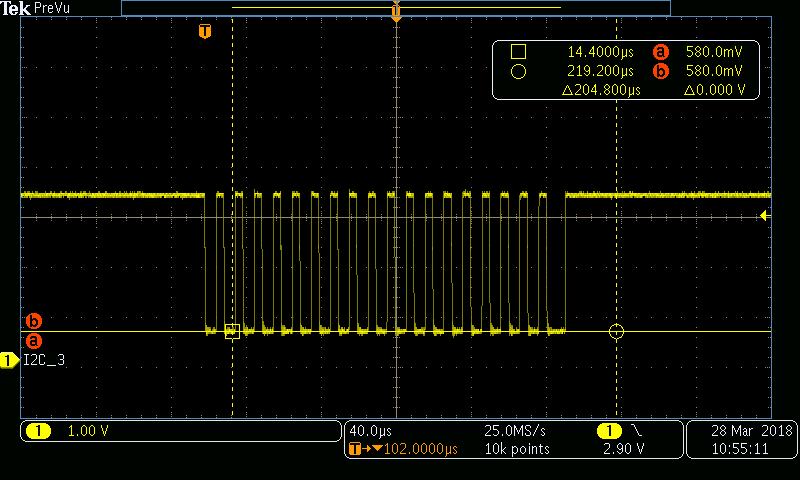Select the square cursor marker on waveform
This screenshot has height=480, width=800.
(232, 332)
